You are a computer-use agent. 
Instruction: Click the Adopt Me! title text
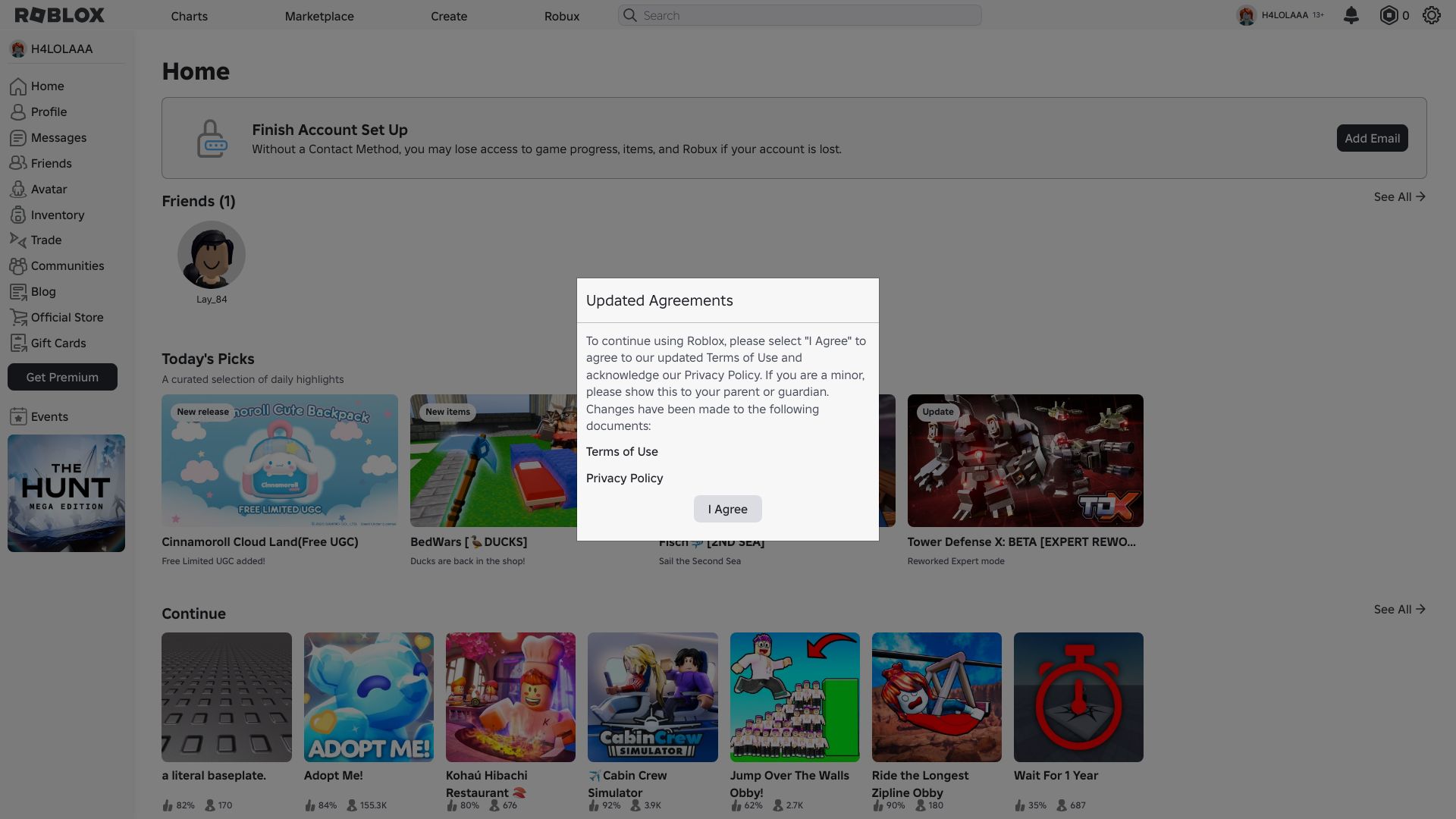(x=333, y=776)
